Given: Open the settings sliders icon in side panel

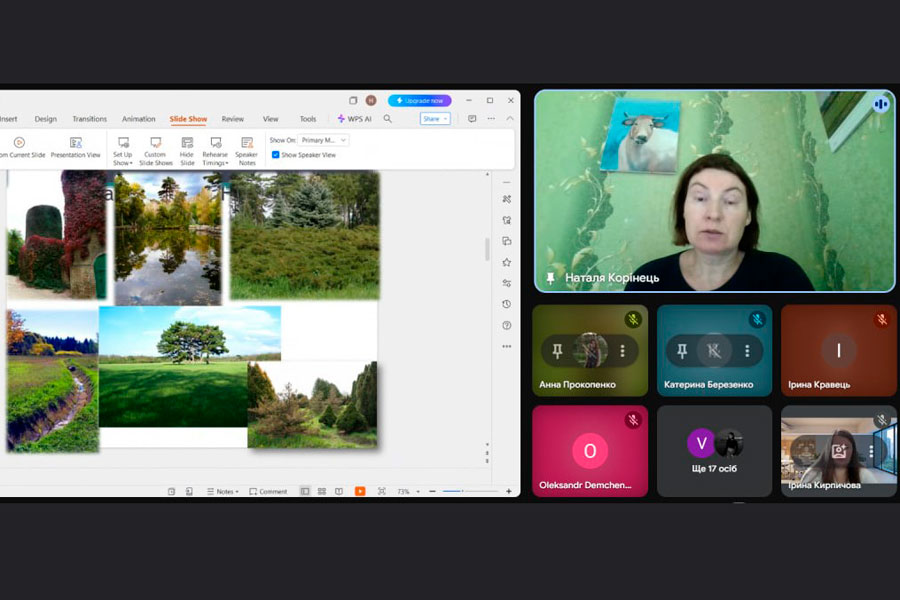Looking at the screenshot, I should tap(506, 283).
